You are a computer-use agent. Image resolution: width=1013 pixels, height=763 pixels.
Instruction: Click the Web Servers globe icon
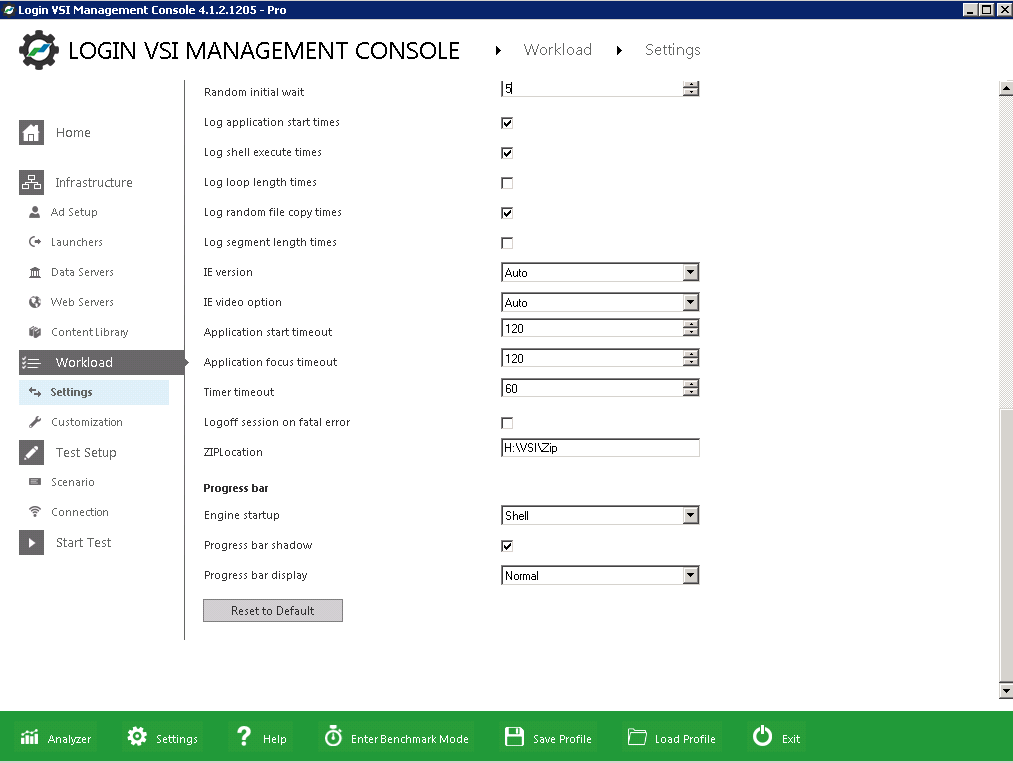(x=35, y=302)
